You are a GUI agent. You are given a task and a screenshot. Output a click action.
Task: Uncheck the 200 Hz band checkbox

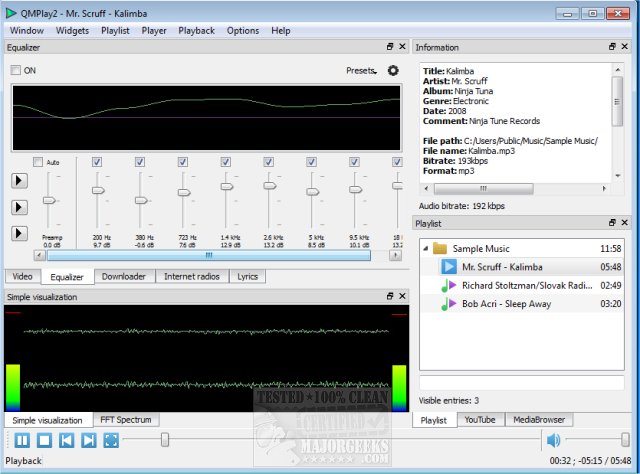pos(97,162)
